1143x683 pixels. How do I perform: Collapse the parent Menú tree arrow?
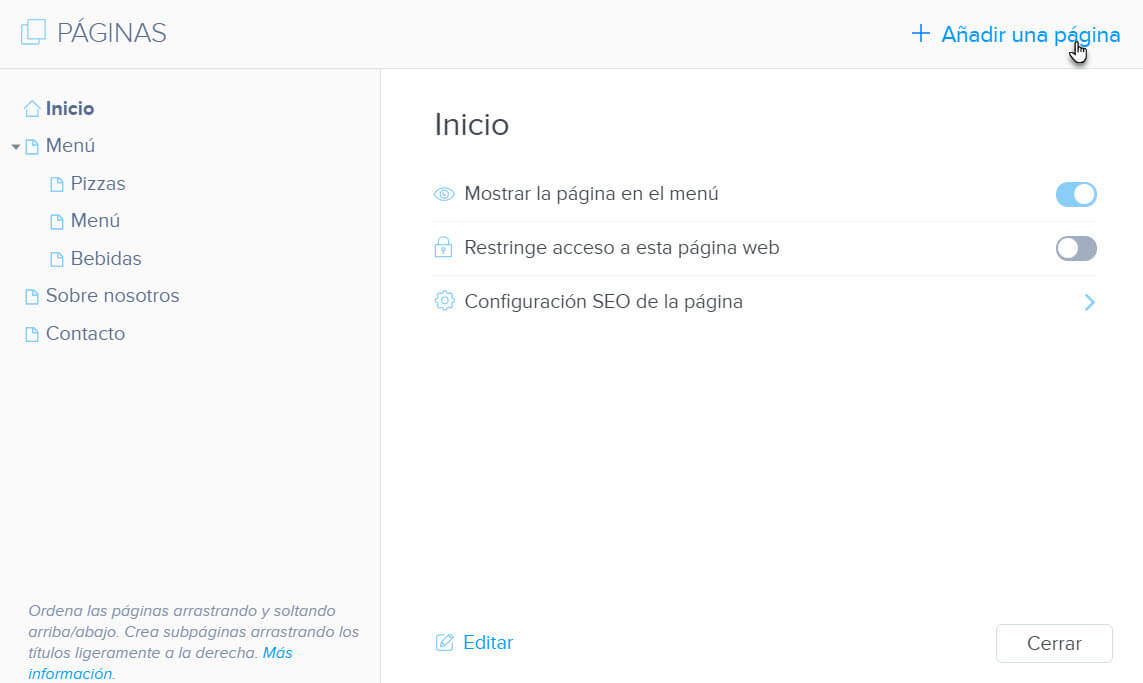coord(16,147)
